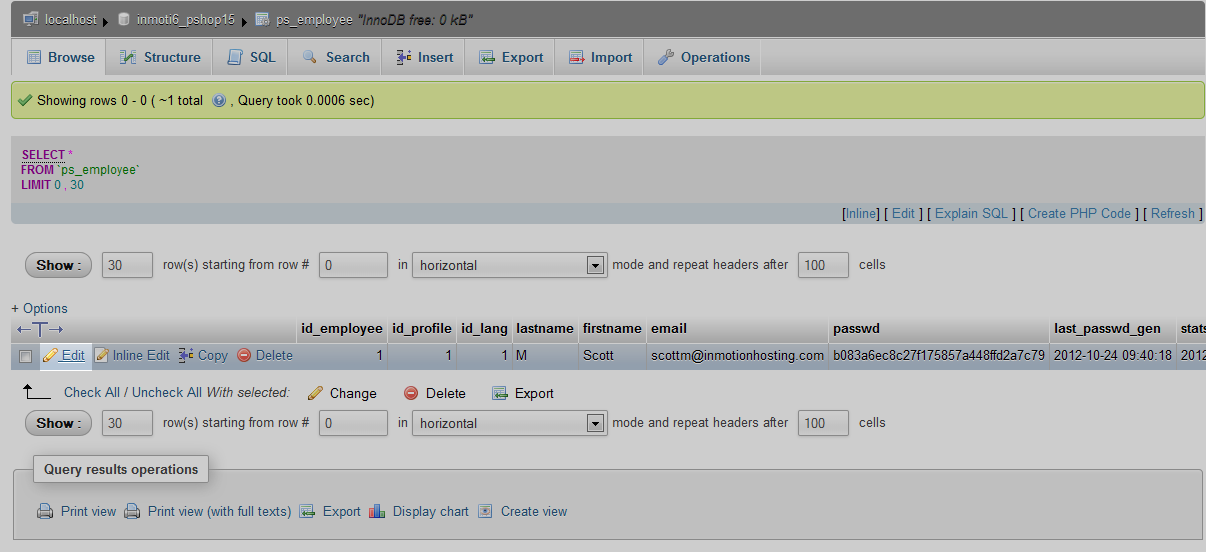Viewport: 1206px width, 552px height.
Task: Tick the checkbox for employee row 1
Action: [26, 356]
